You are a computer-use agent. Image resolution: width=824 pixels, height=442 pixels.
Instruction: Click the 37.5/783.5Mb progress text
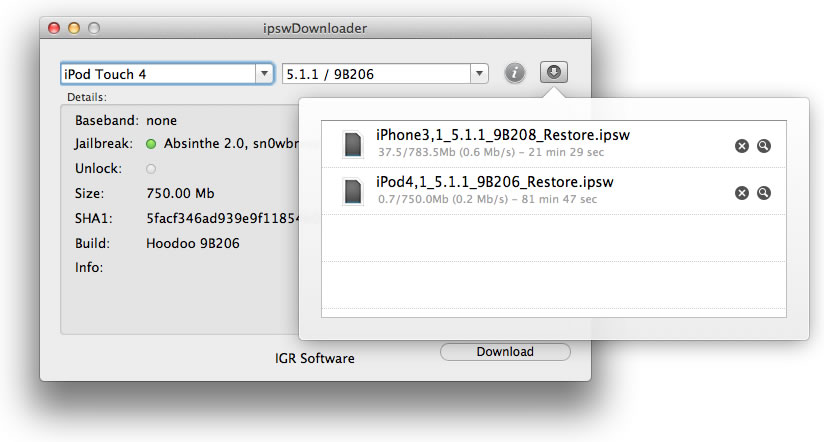pos(491,152)
